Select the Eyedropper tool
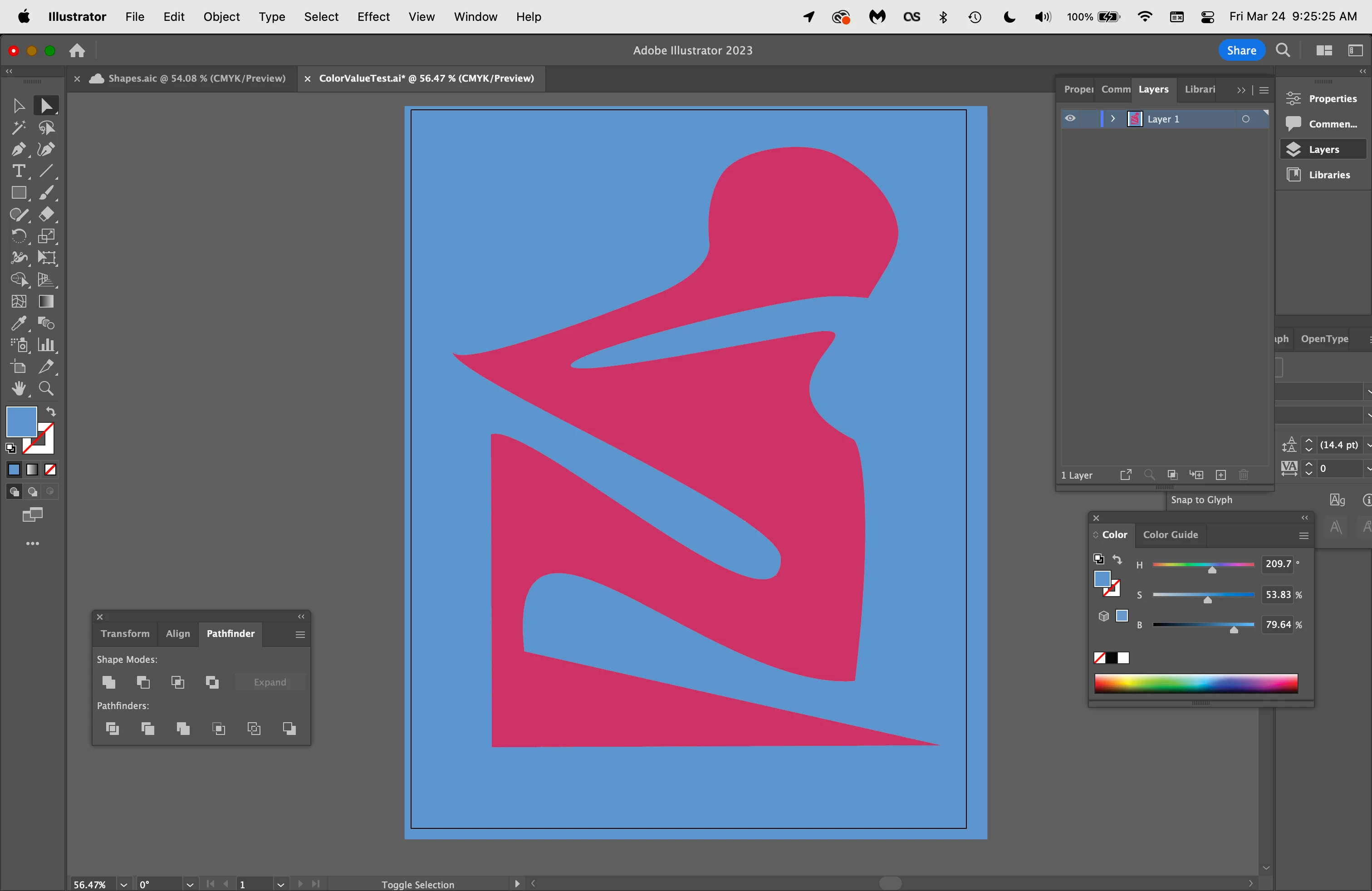Viewport: 1372px width, 891px height. 18,323
